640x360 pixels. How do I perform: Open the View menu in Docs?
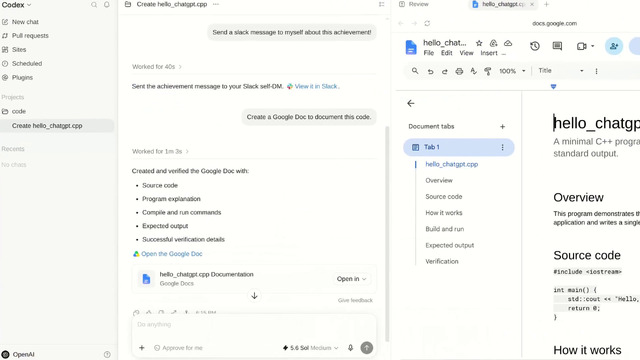coord(466,53)
